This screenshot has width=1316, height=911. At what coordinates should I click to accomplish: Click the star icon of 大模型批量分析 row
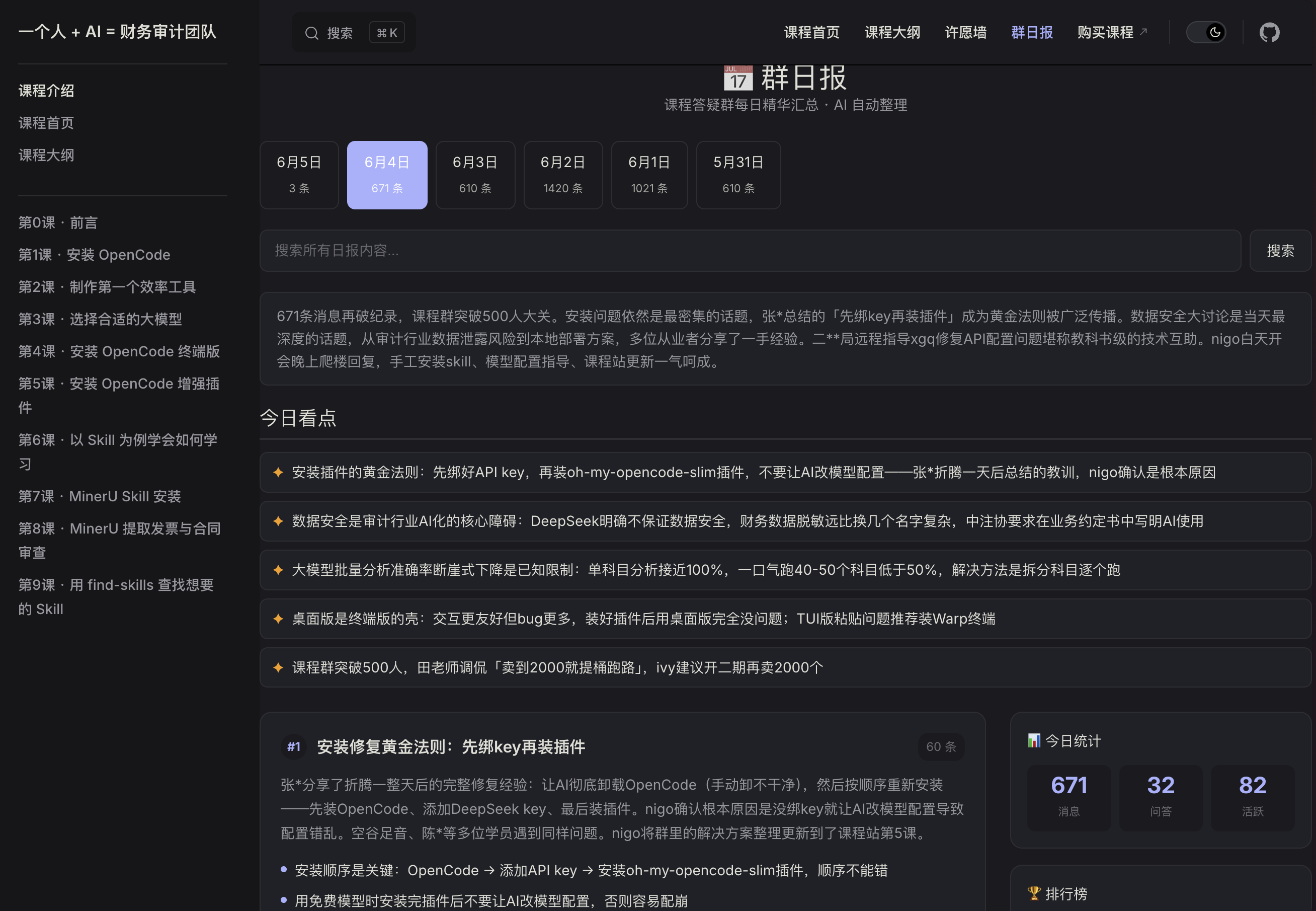278,570
